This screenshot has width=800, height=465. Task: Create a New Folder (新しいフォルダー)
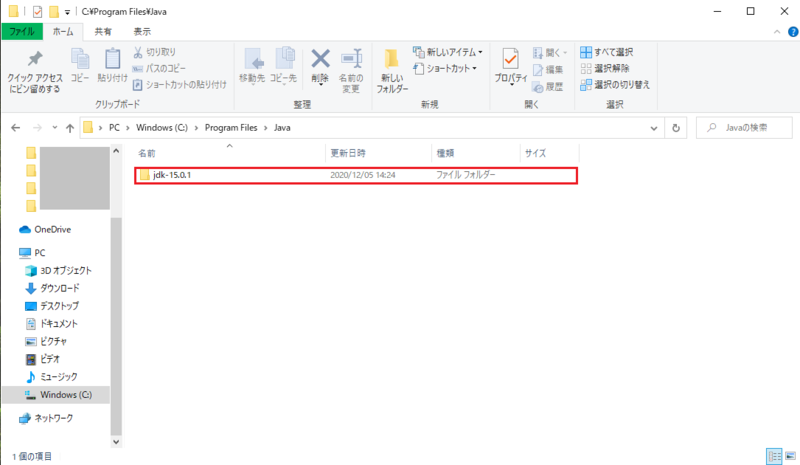click(x=392, y=71)
